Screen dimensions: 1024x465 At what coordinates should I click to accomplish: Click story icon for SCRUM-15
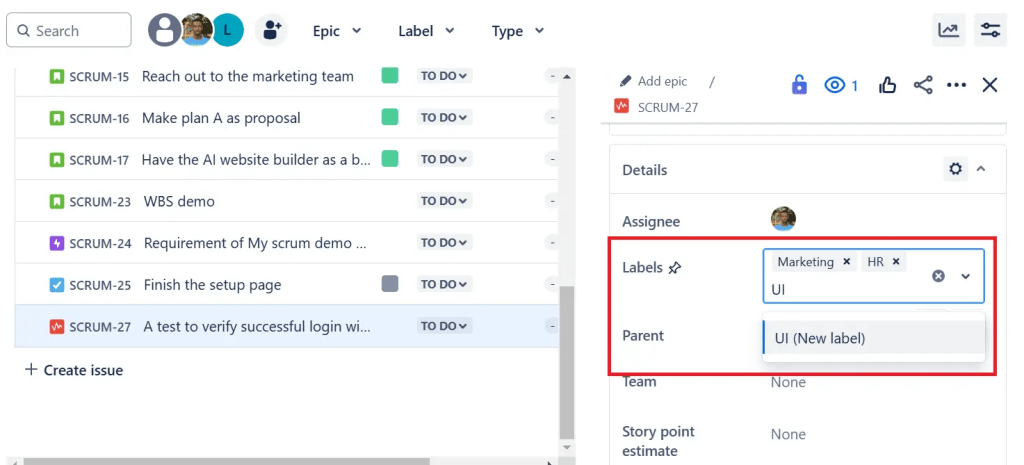[x=57, y=76]
